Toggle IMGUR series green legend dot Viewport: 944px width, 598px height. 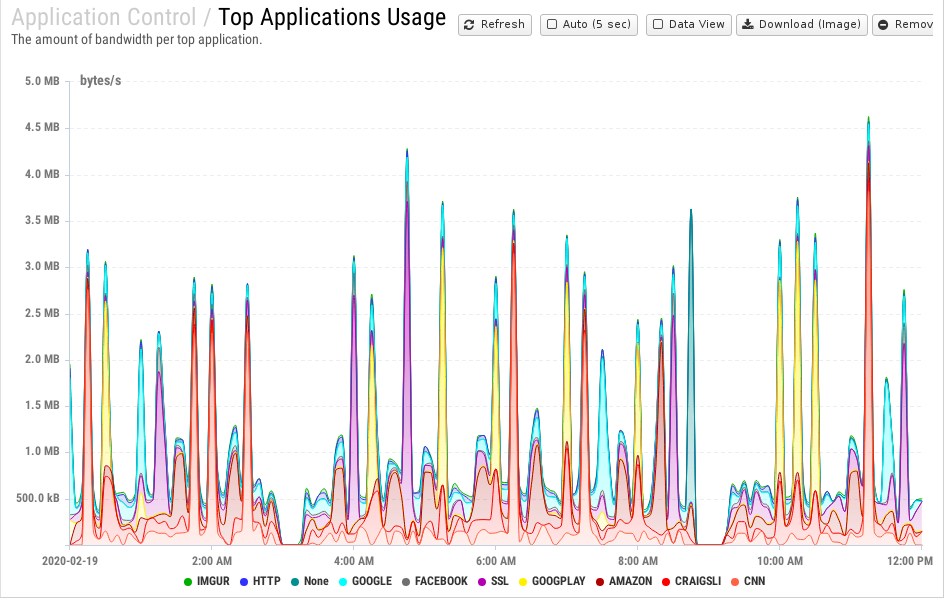coord(187,581)
